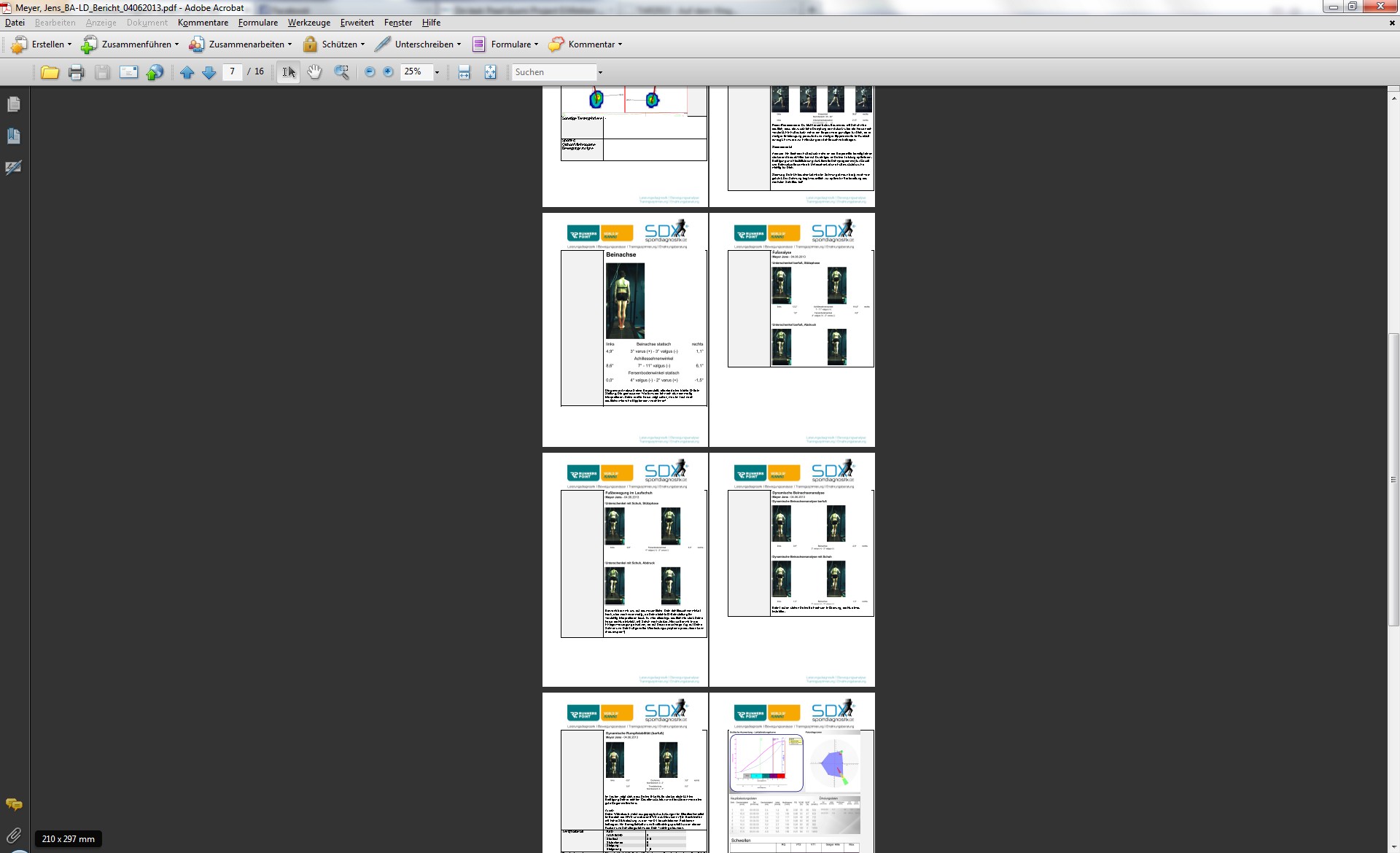Click the upload to web globe icon
This screenshot has height=853, width=1400.
(155, 72)
